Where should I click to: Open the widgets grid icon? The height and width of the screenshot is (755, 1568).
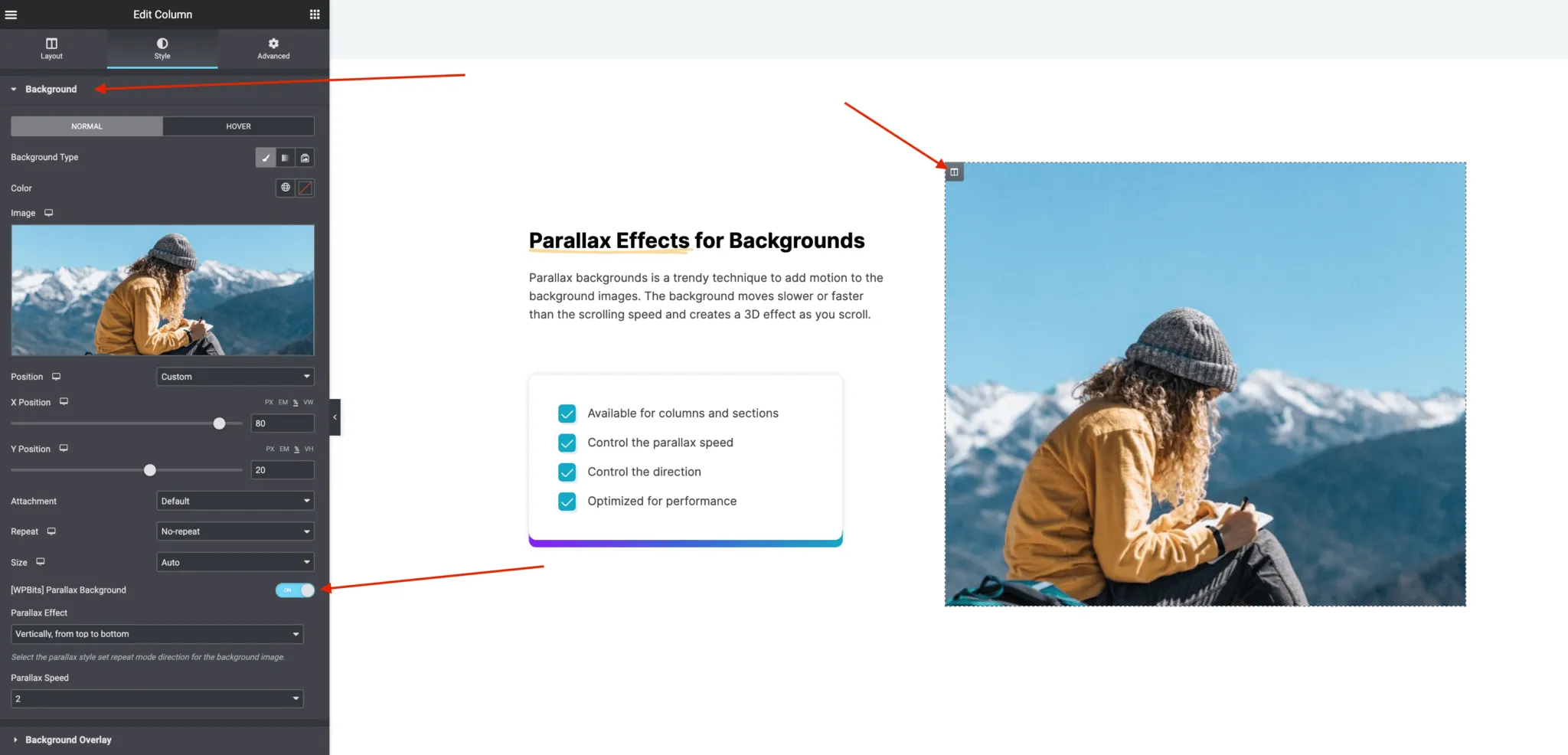point(315,15)
